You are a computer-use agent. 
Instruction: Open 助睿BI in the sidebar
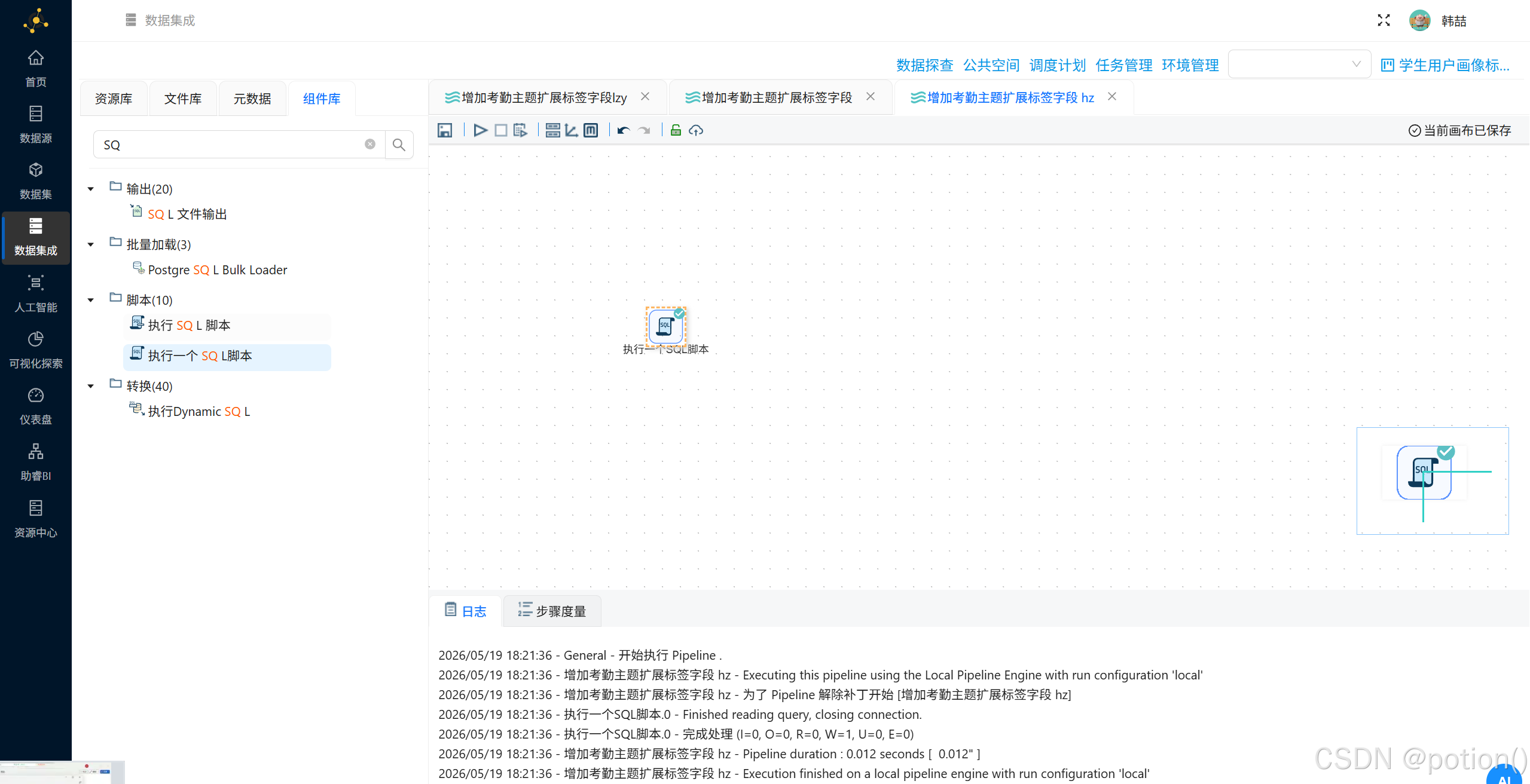point(36,463)
